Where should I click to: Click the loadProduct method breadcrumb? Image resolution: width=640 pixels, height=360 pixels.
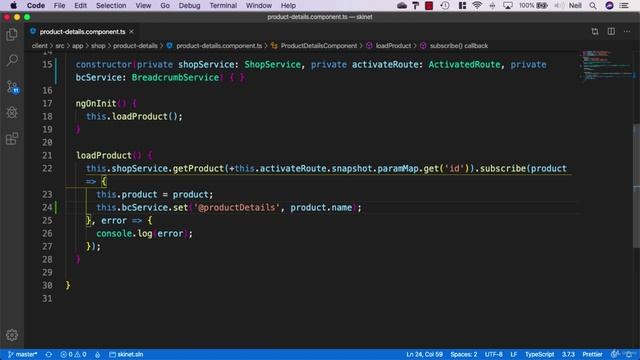(393, 46)
